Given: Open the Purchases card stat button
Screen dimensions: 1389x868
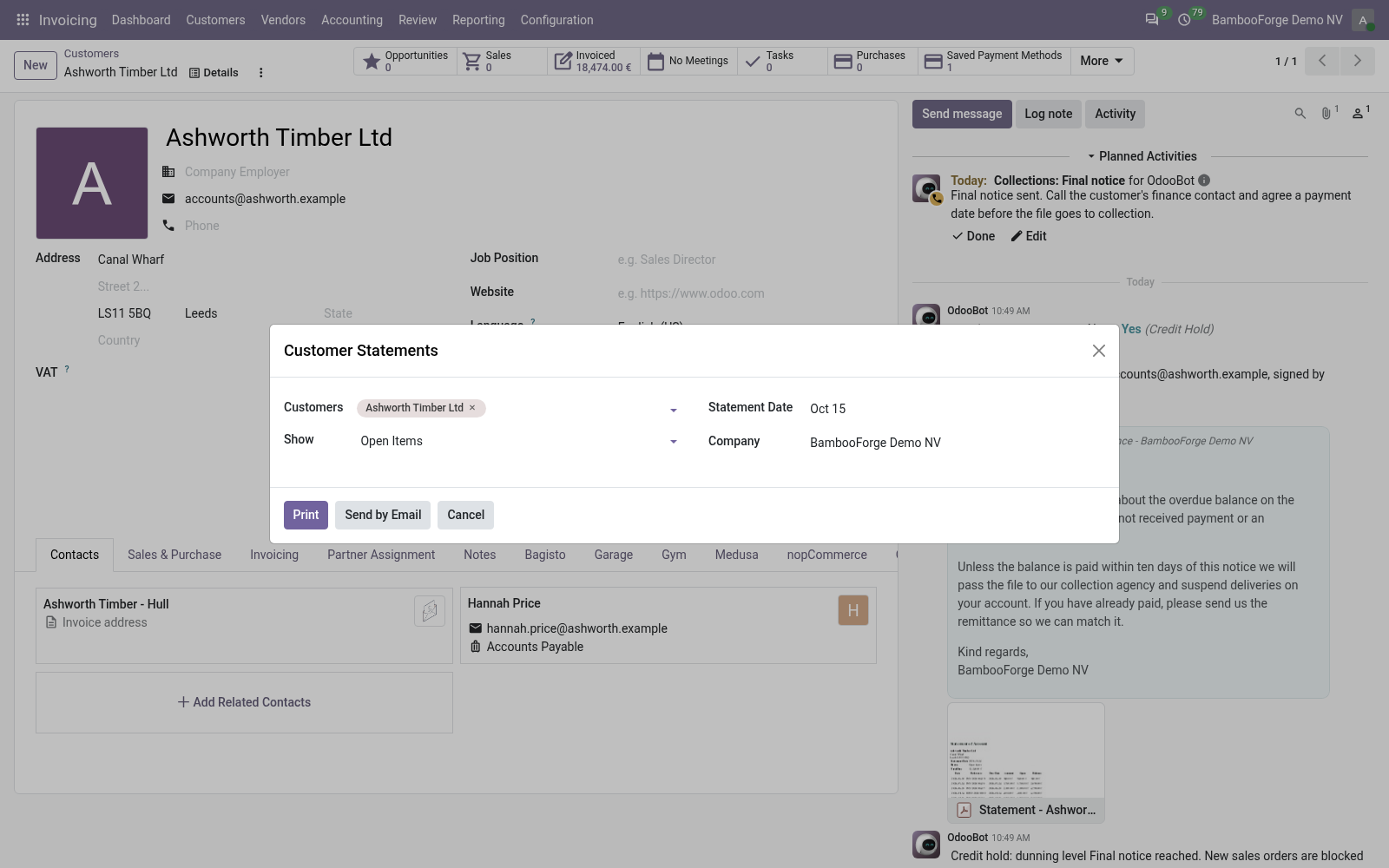Looking at the screenshot, I should click(x=872, y=61).
